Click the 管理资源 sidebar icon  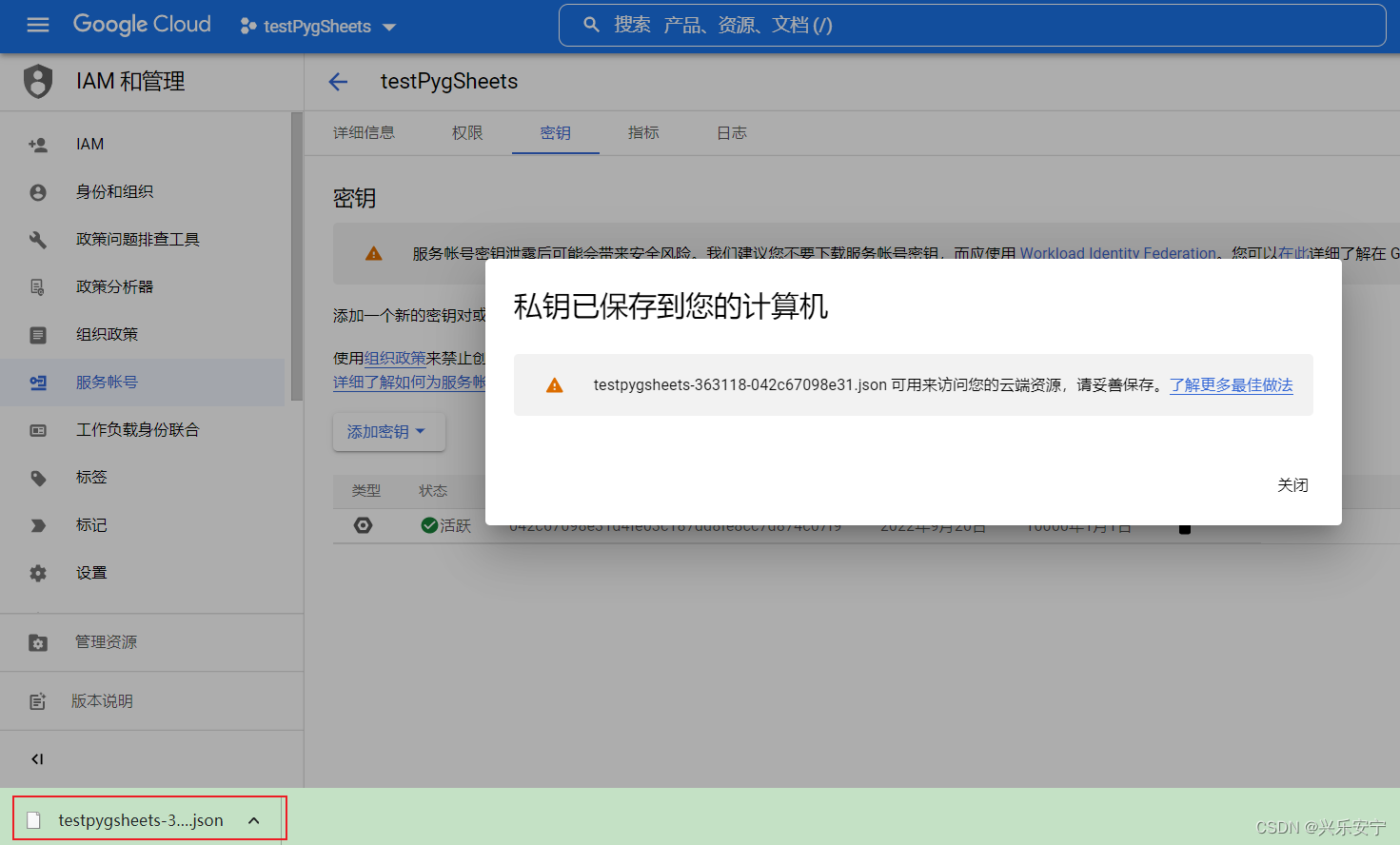(x=38, y=642)
